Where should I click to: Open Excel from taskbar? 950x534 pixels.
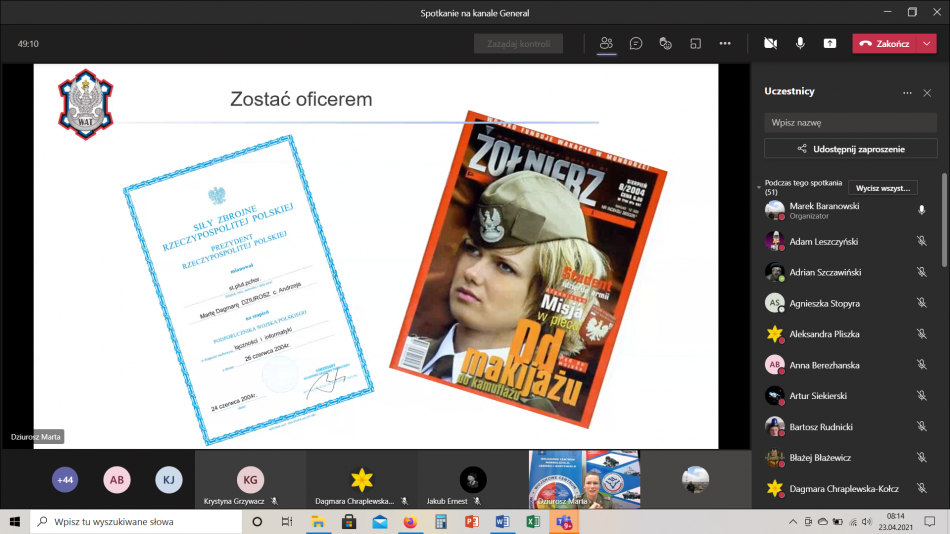tap(533, 522)
